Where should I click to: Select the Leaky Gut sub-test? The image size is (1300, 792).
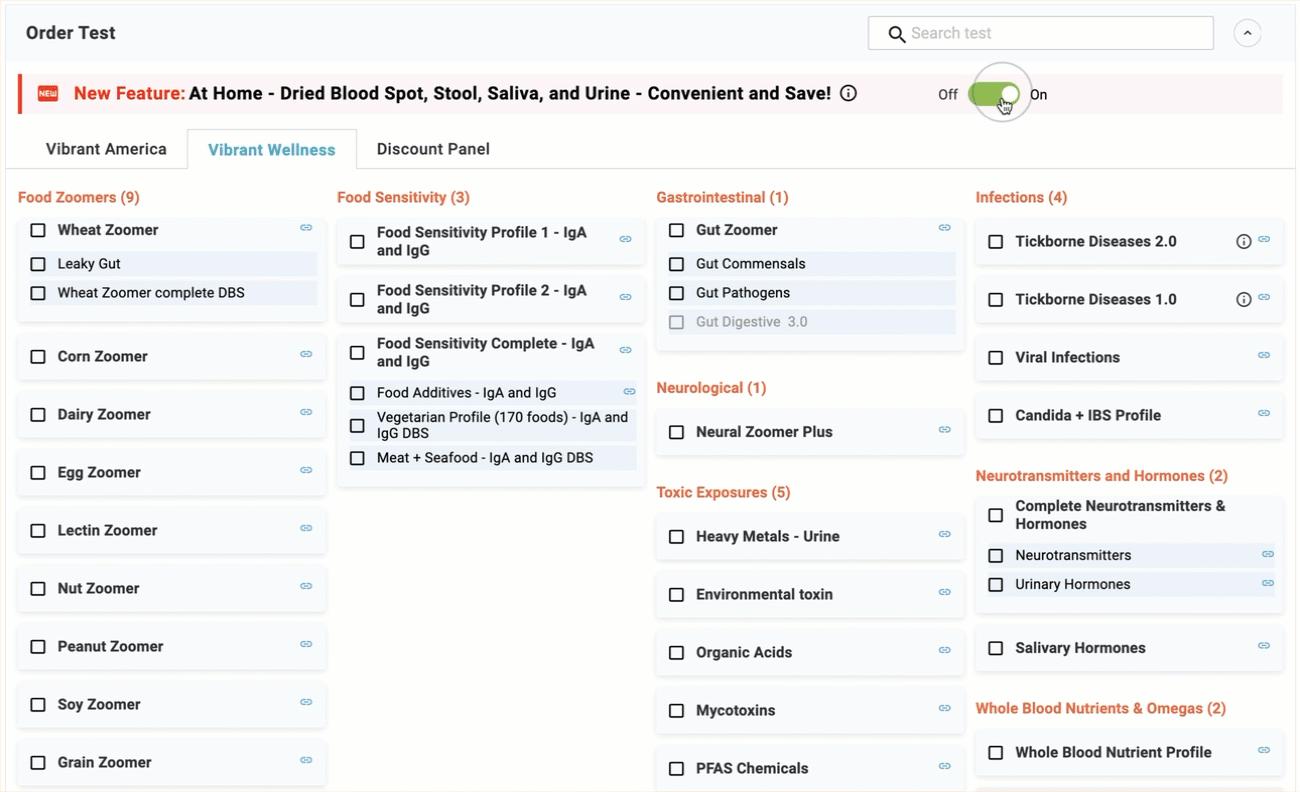click(x=38, y=263)
